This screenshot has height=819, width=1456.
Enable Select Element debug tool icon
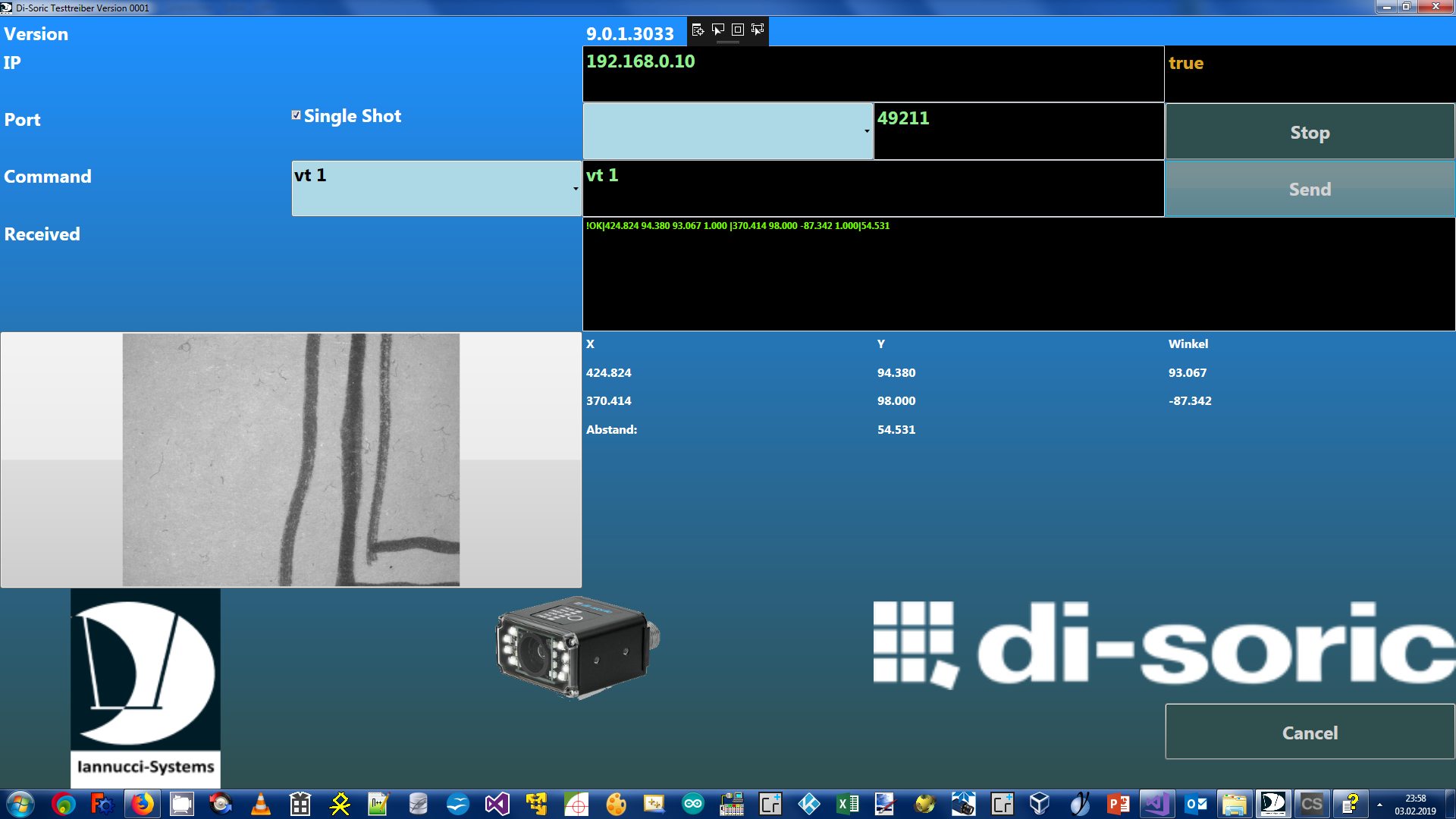pyautogui.click(x=718, y=30)
